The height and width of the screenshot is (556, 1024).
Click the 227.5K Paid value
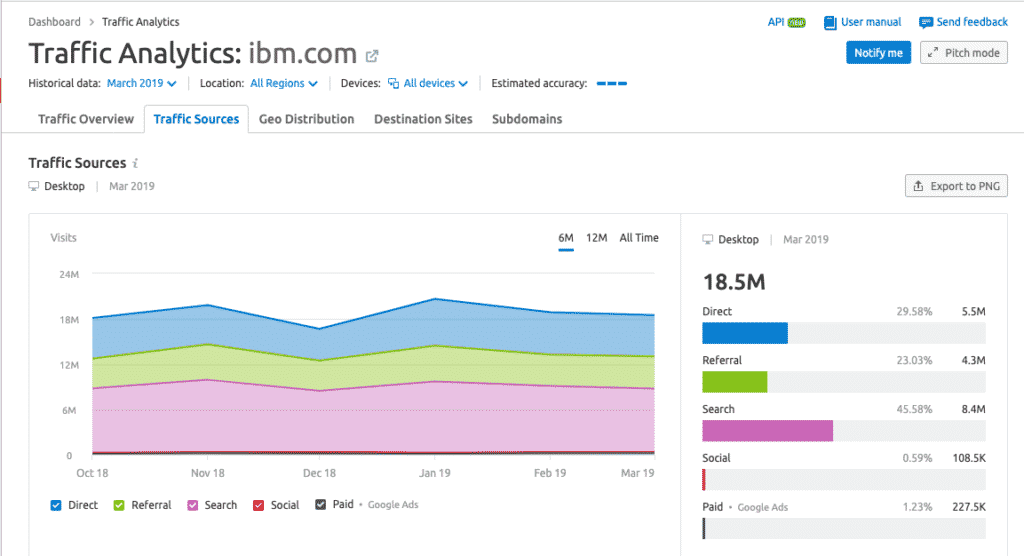tap(968, 507)
